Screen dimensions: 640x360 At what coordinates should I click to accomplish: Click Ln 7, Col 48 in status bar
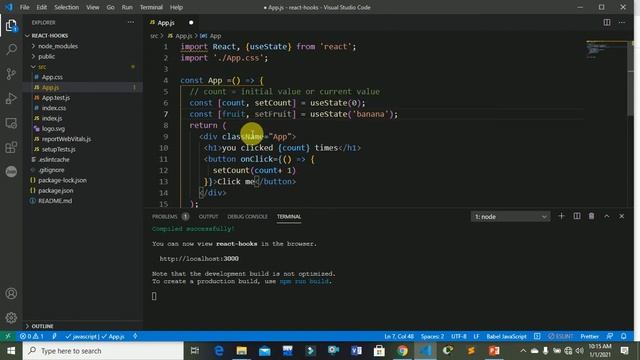tap(399, 336)
